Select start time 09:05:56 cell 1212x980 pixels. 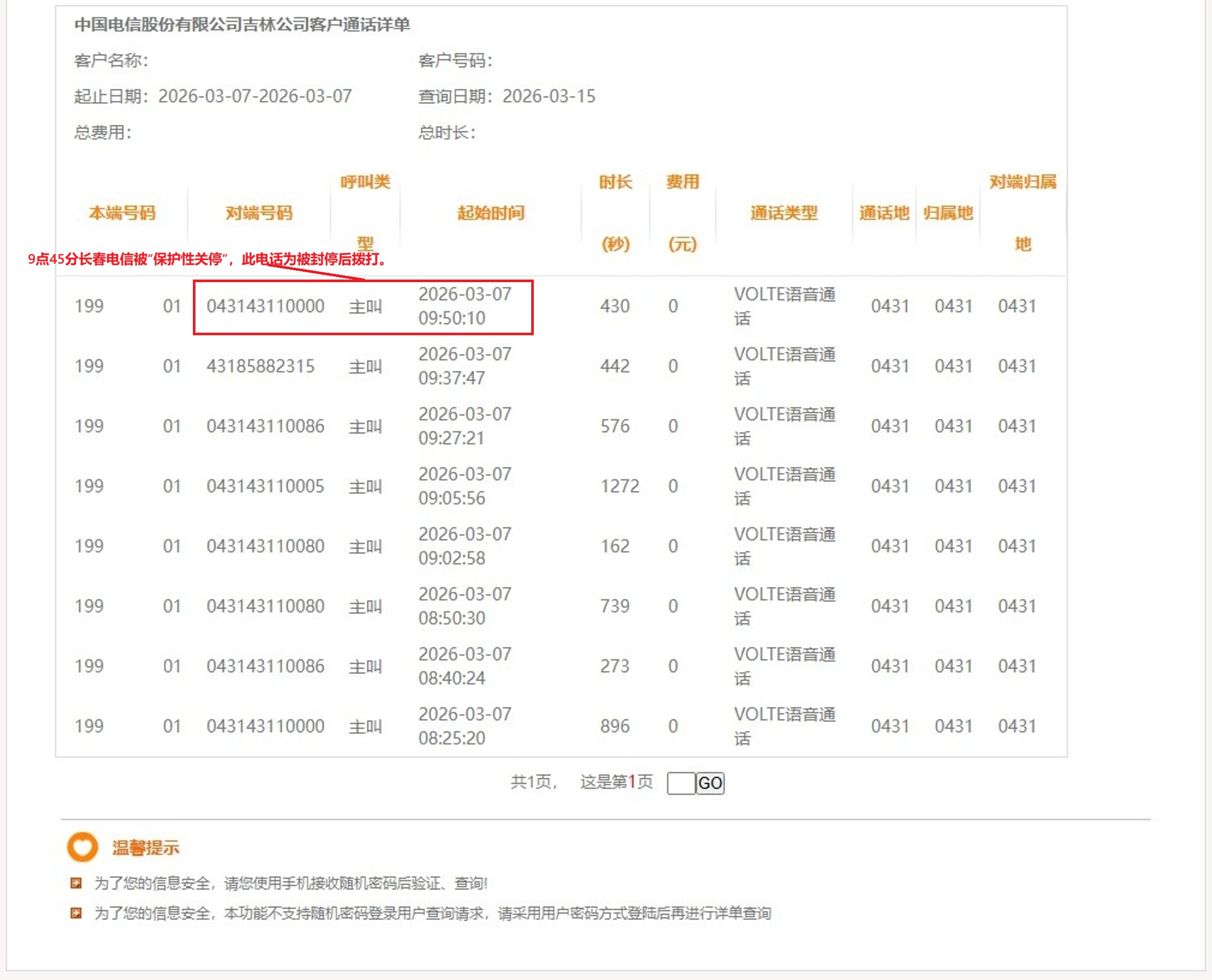tap(465, 486)
